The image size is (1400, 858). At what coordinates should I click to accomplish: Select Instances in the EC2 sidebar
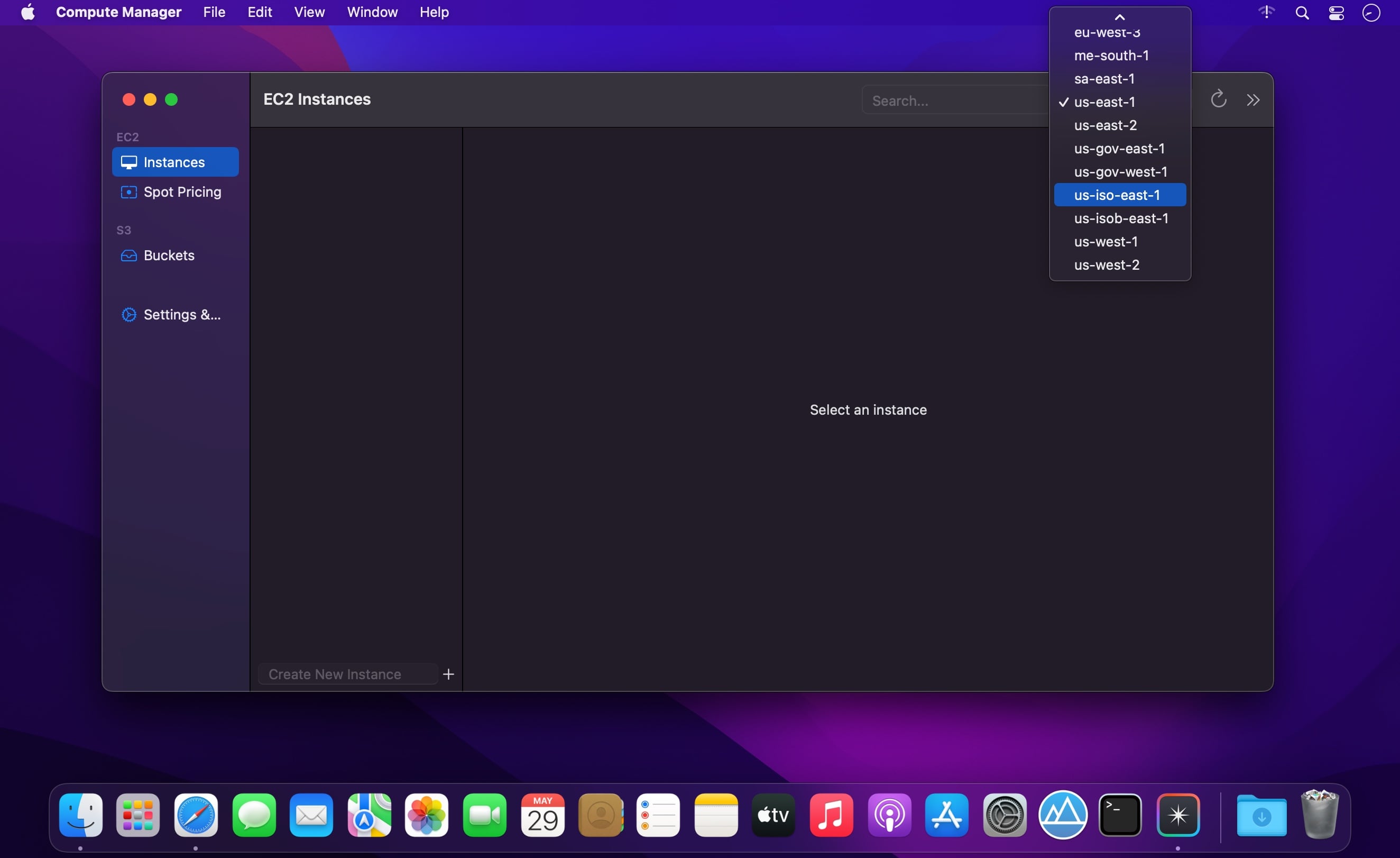(x=175, y=162)
